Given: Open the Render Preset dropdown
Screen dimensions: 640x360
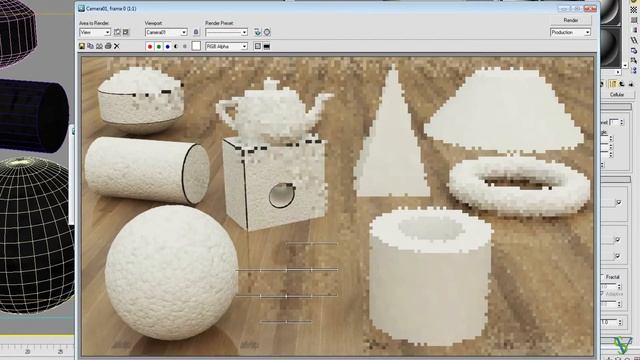Looking at the screenshot, I should pyautogui.click(x=227, y=32).
